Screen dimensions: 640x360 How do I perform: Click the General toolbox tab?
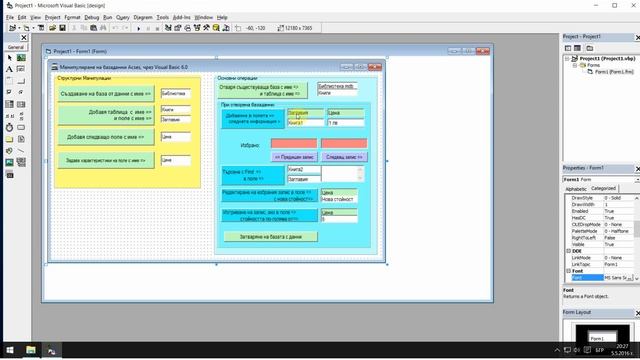[x=16, y=47]
